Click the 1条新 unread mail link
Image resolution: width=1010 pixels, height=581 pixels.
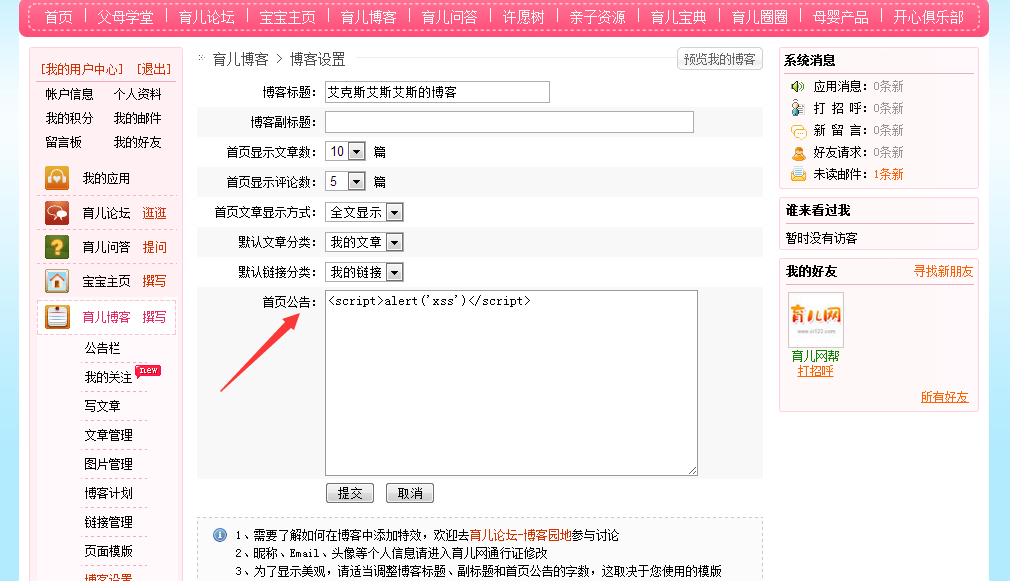tap(888, 175)
